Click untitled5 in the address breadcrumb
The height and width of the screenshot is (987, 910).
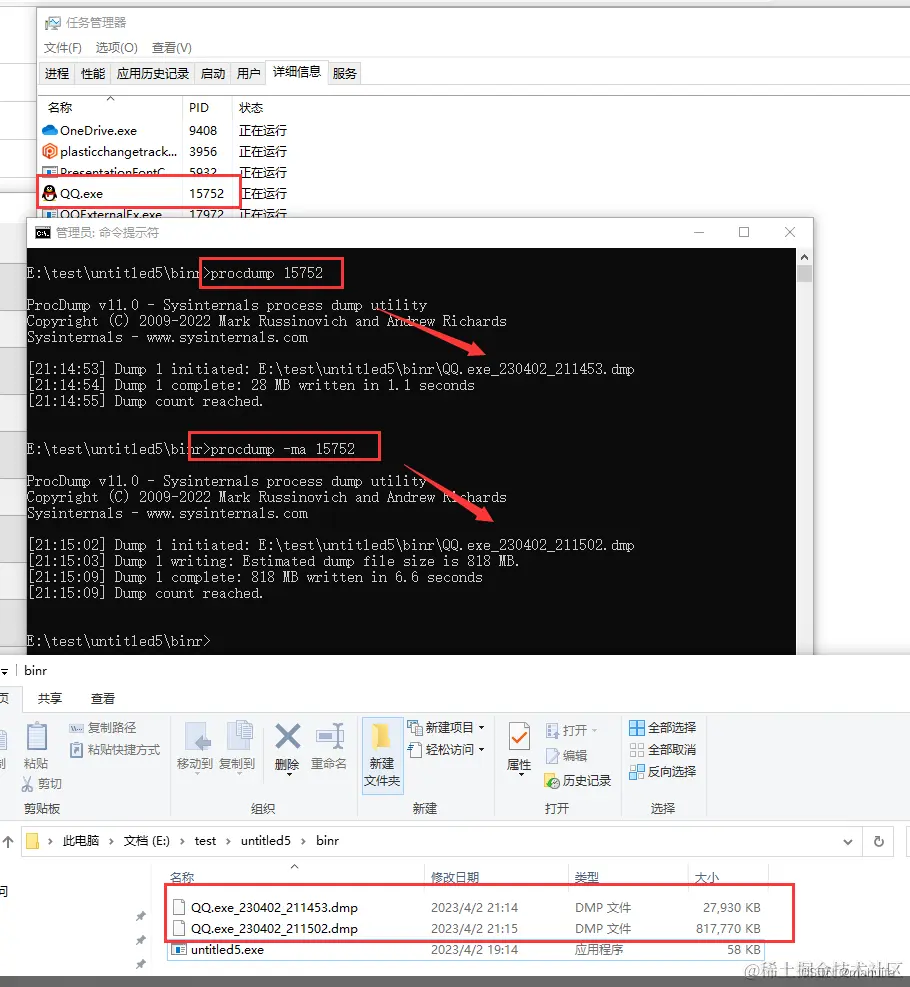[x=266, y=841]
